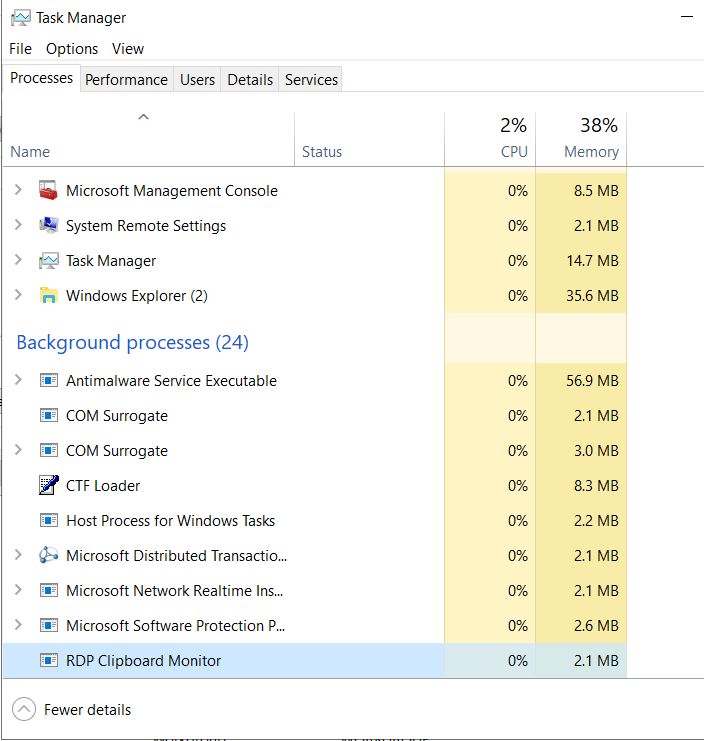Sort processes by the CPU column

pos(490,139)
